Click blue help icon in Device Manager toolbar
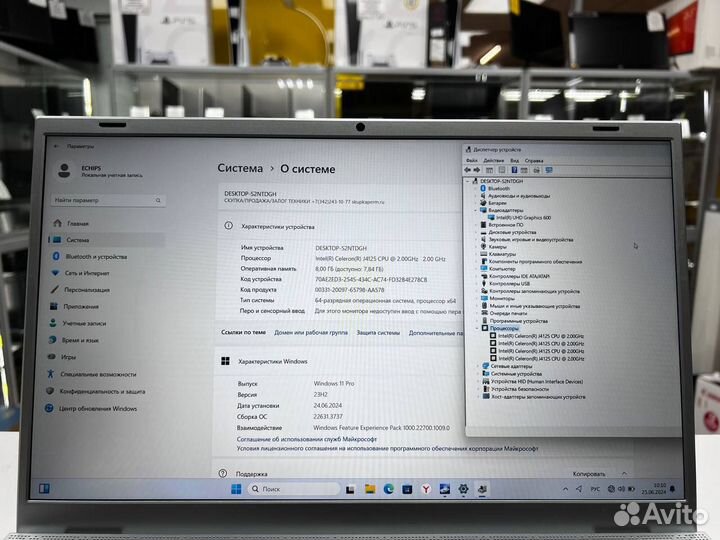 pos(514,170)
